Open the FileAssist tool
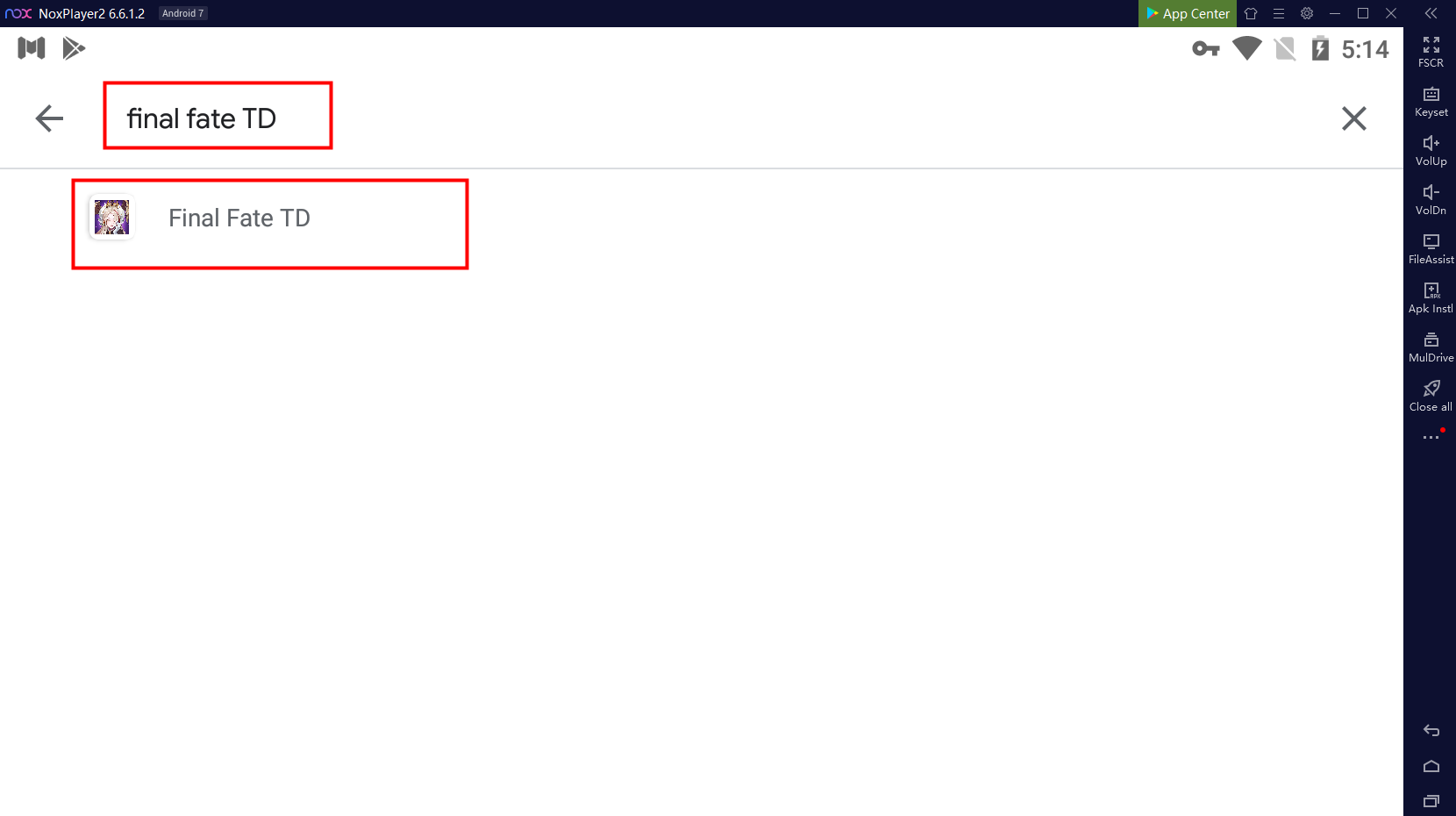 click(1431, 249)
